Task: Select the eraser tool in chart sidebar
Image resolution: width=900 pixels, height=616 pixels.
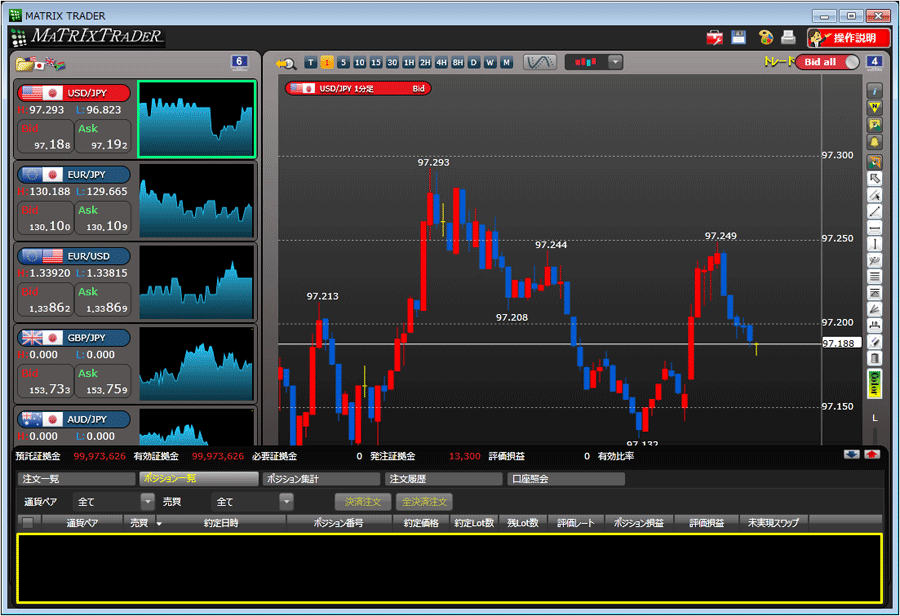Action: coord(874,342)
